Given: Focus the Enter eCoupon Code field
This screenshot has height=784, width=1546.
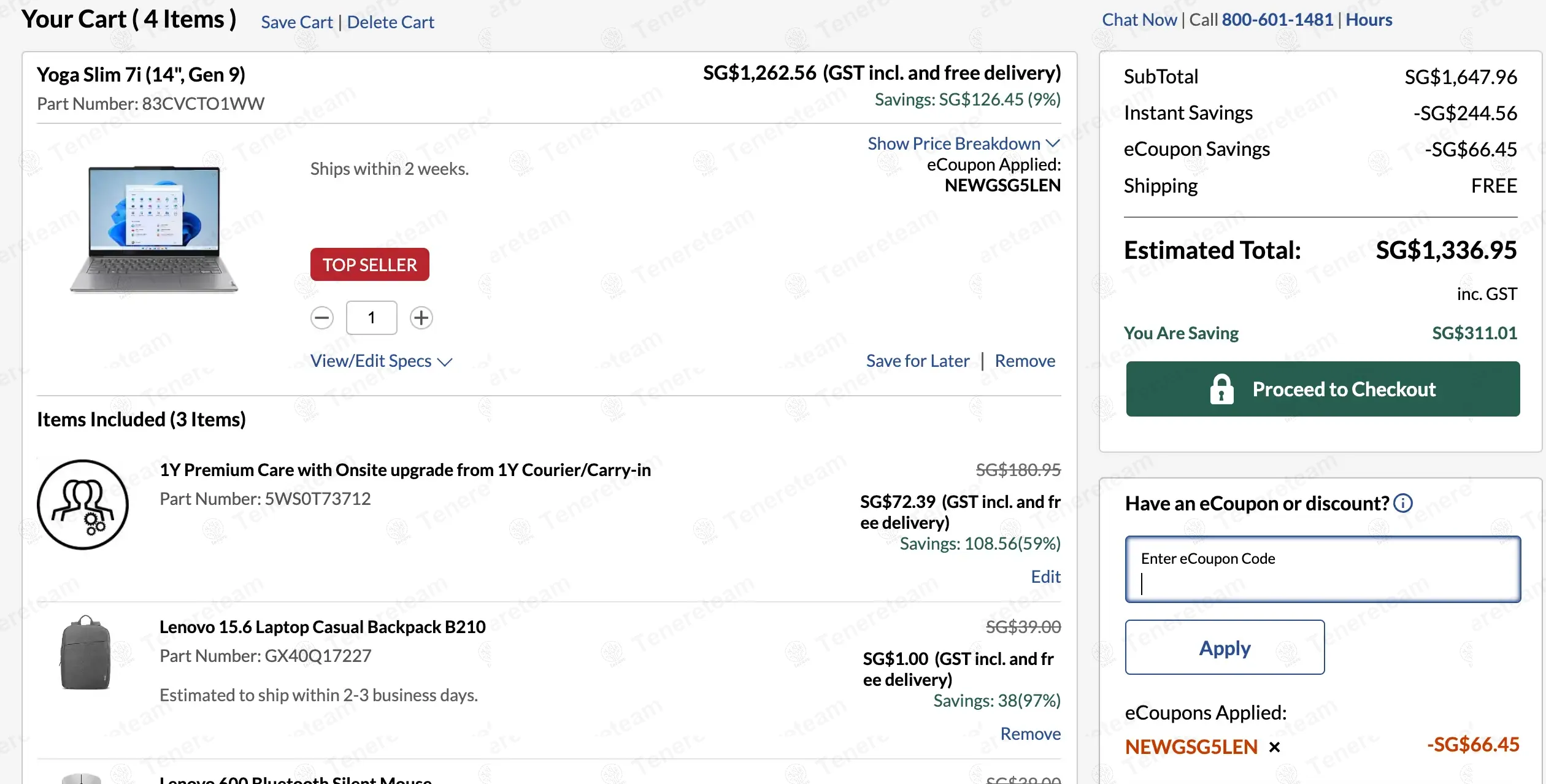Looking at the screenshot, I should 1323,569.
